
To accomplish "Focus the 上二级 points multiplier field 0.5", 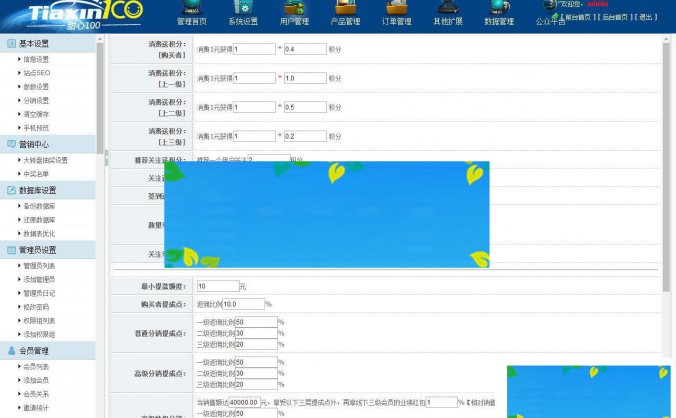I will pyautogui.click(x=305, y=107).
